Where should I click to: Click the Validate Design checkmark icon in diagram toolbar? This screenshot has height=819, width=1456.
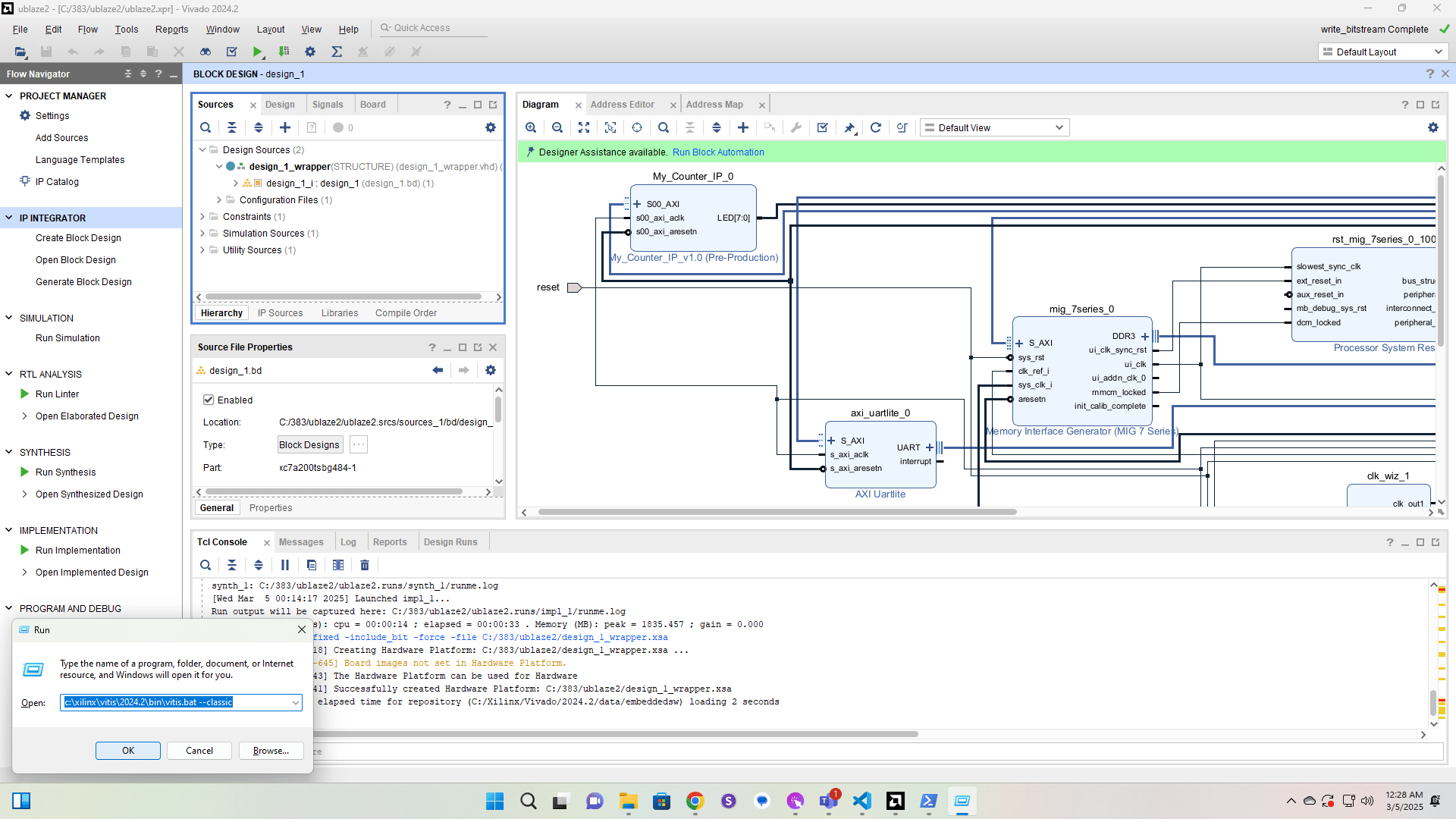[x=822, y=127]
